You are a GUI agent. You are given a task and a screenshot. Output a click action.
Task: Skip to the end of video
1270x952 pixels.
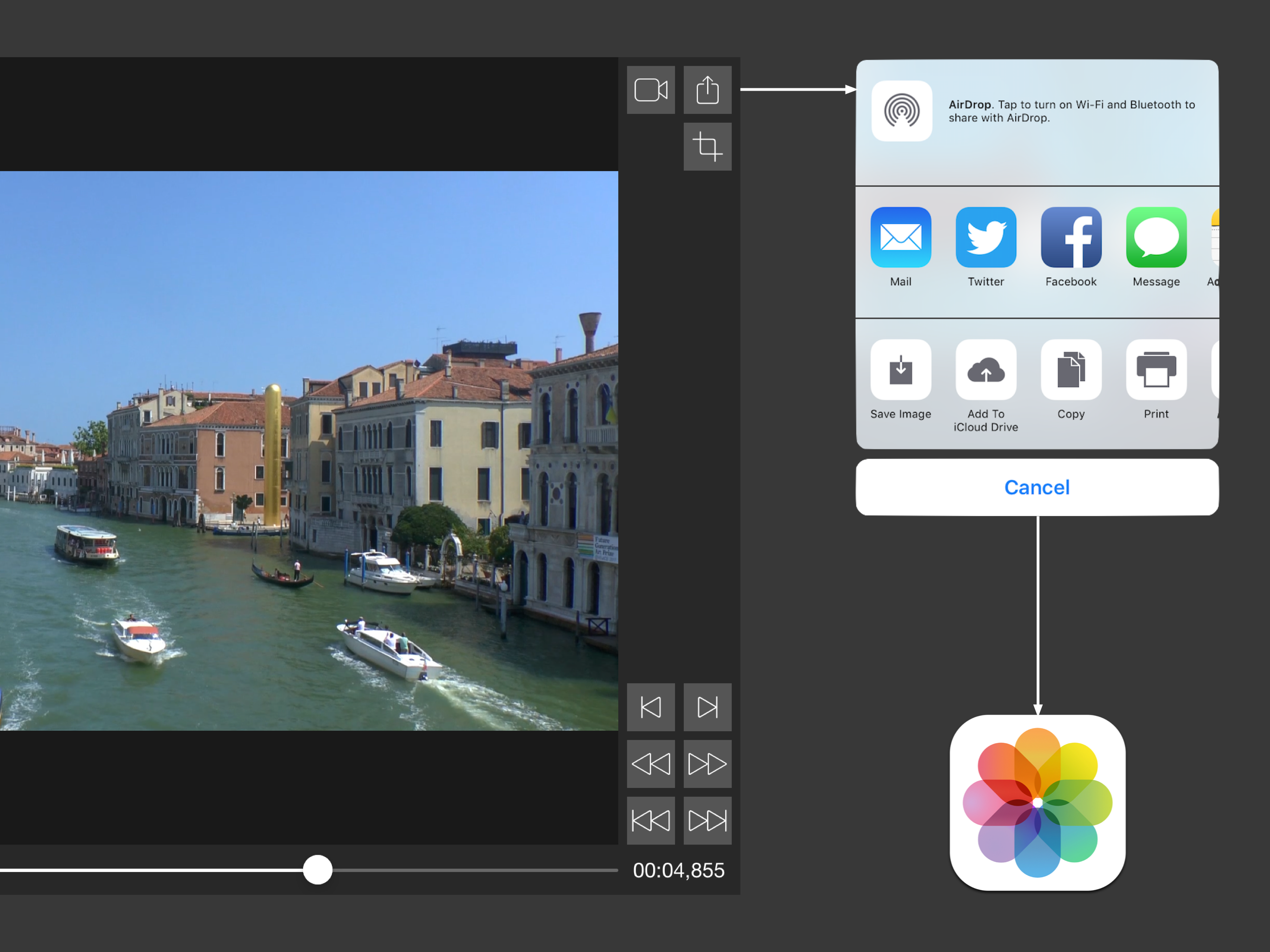coord(708,820)
